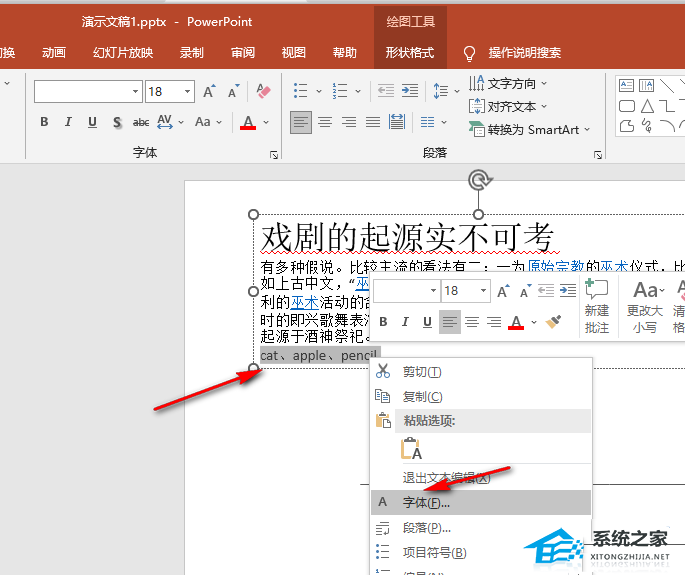Click format painter in mini toolbar
685x575 pixels.
tap(554, 322)
